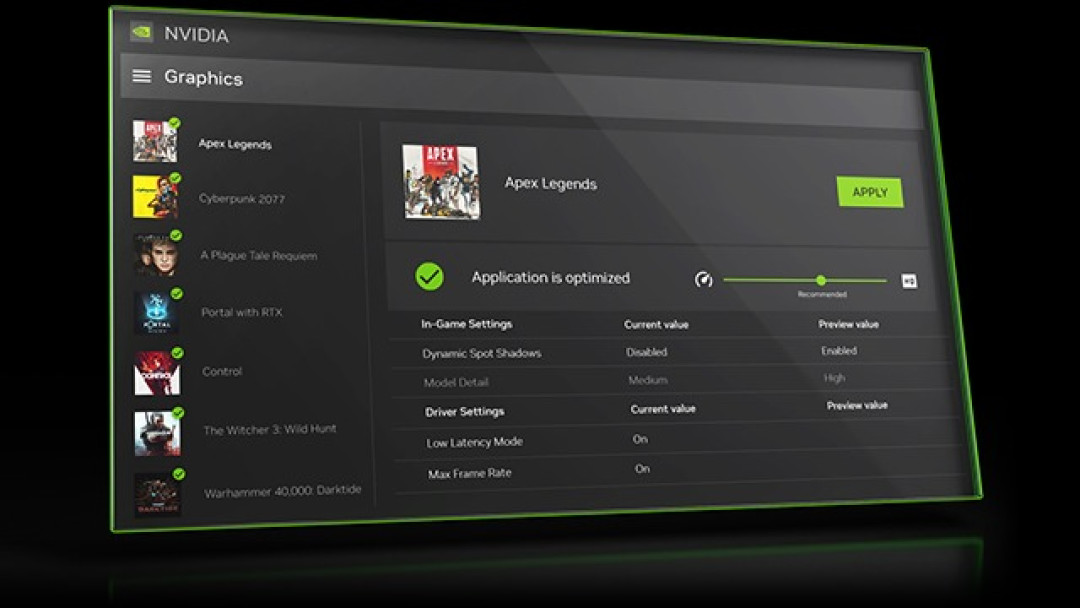Click Apex Legends optimized check badge

175,123
